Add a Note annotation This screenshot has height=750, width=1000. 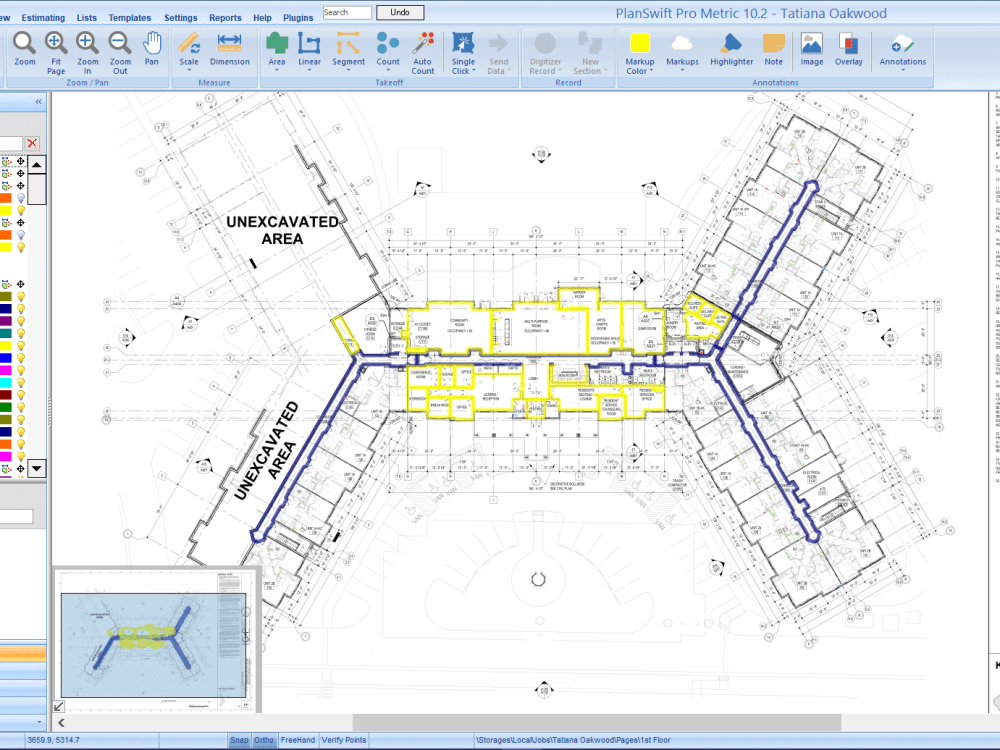(x=774, y=49)
